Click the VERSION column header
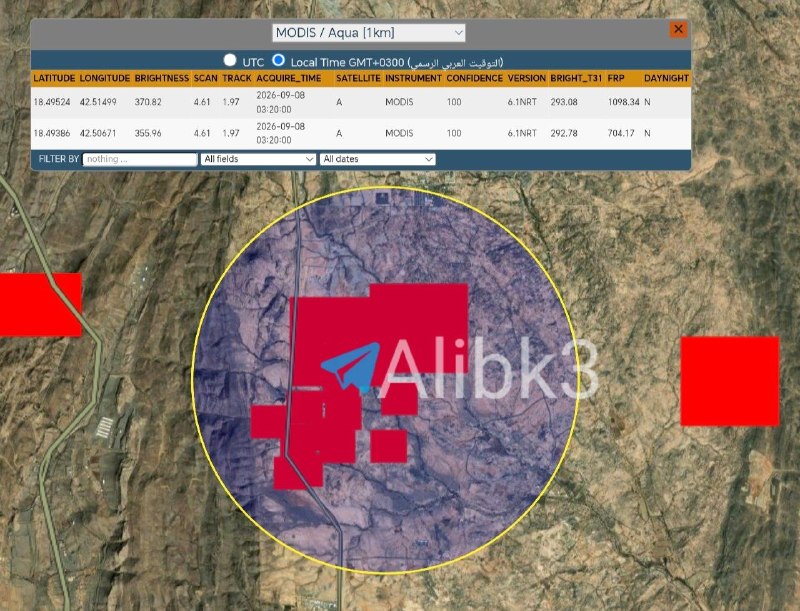The width and height of the screenshot is (800, 611). (527, 79)
